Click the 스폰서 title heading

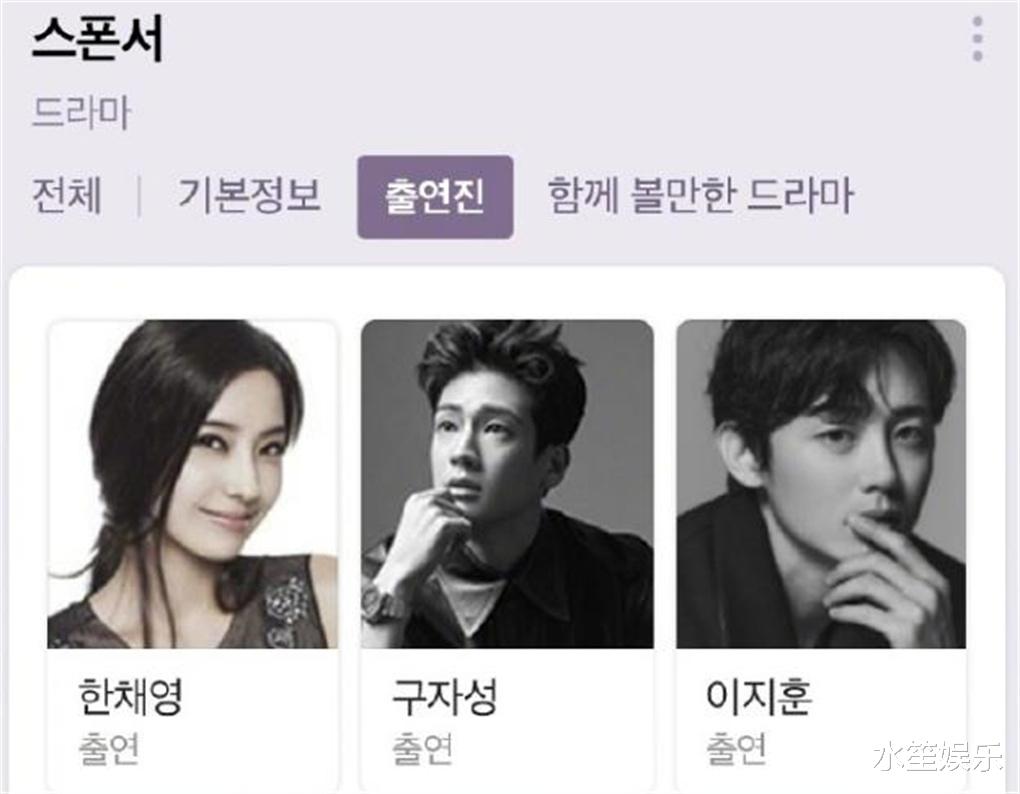[x=98, y=39]
